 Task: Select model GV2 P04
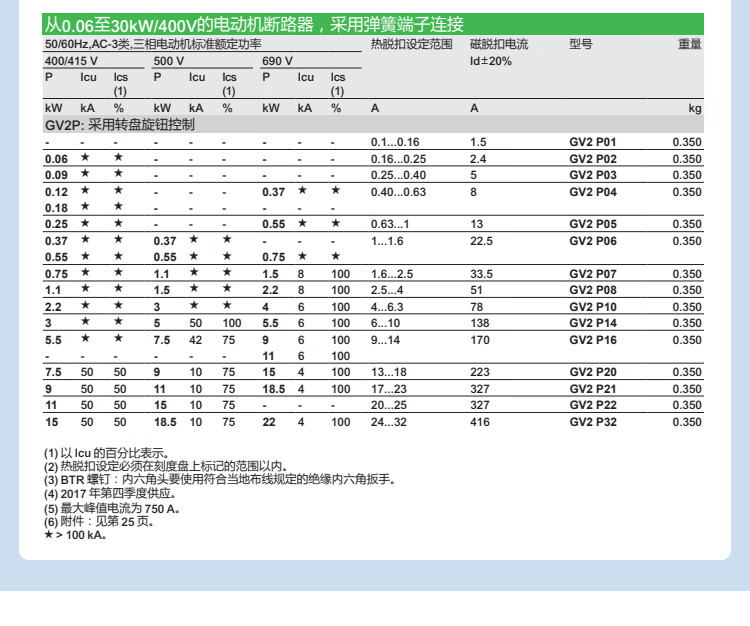(x=593, y=192)
